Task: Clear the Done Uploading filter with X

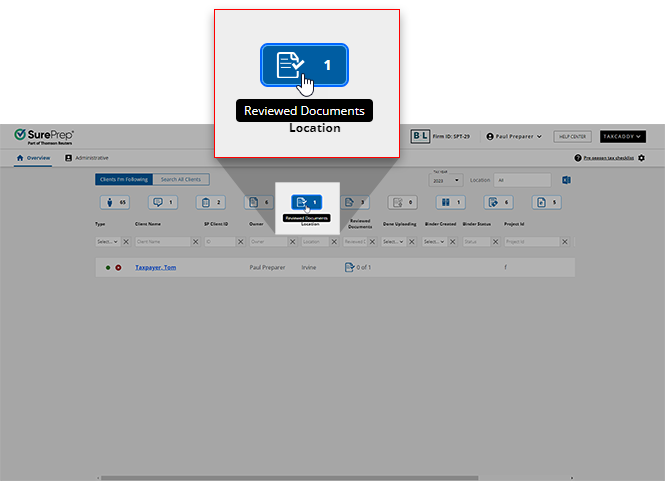Action: 411,242
